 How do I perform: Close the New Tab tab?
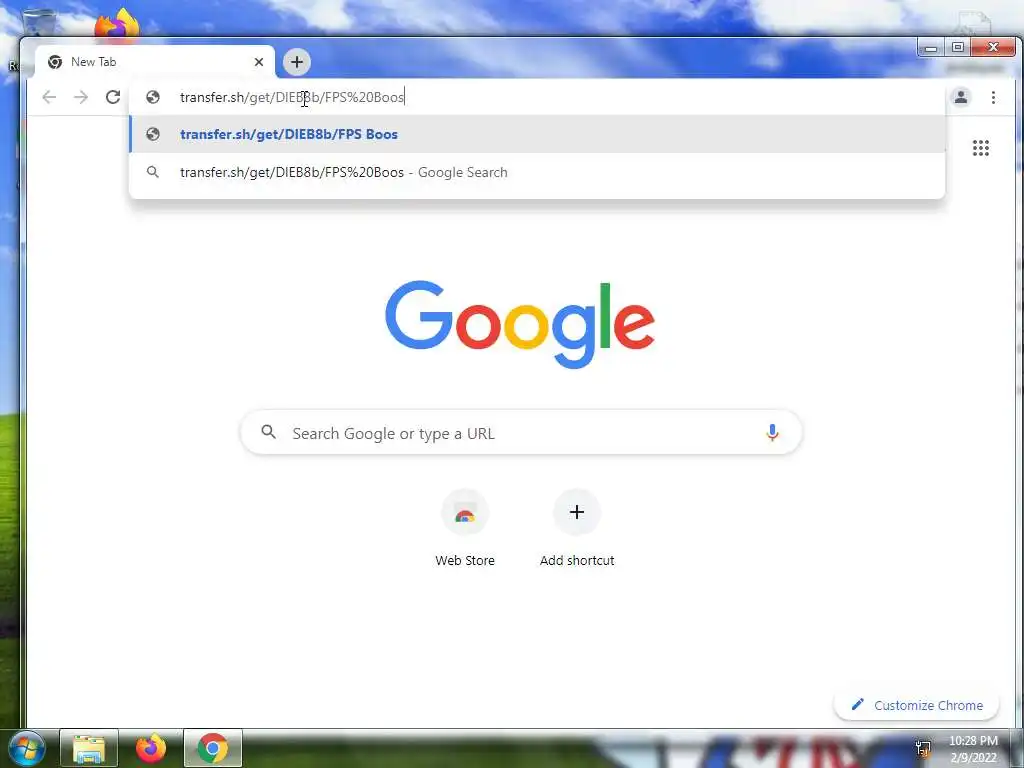tap(259, 62)
